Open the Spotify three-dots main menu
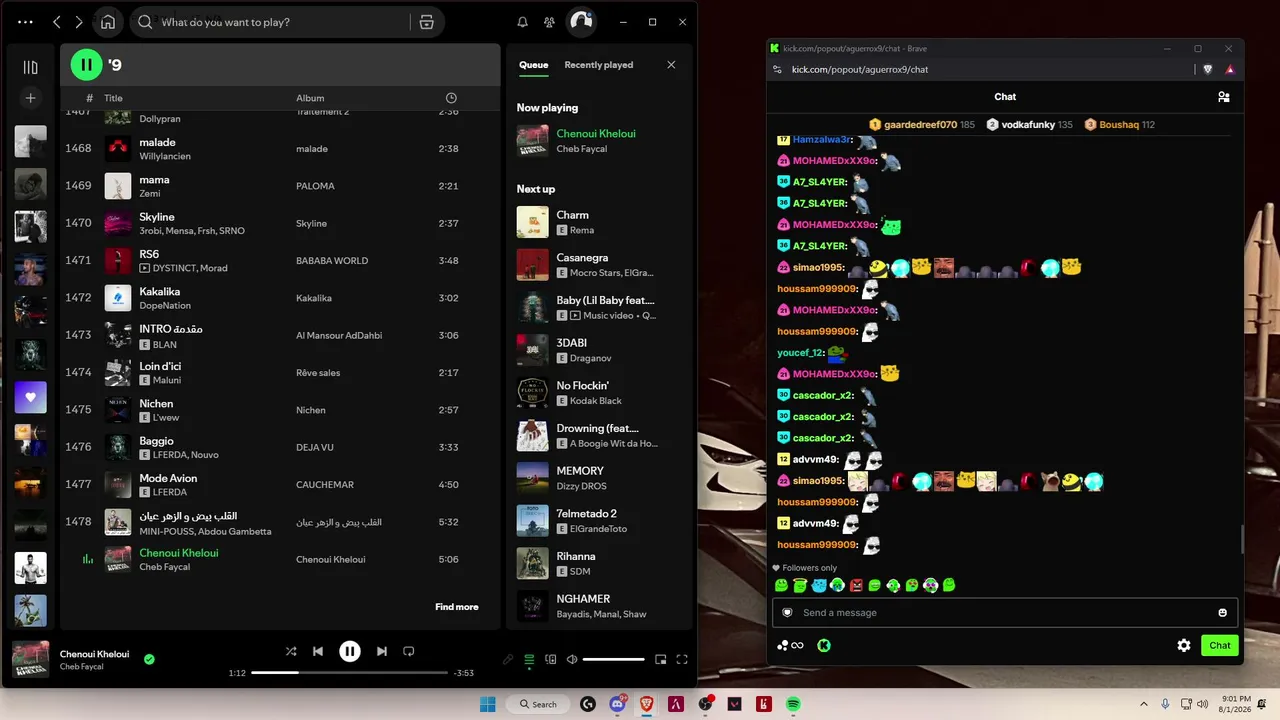 [25, 22]
